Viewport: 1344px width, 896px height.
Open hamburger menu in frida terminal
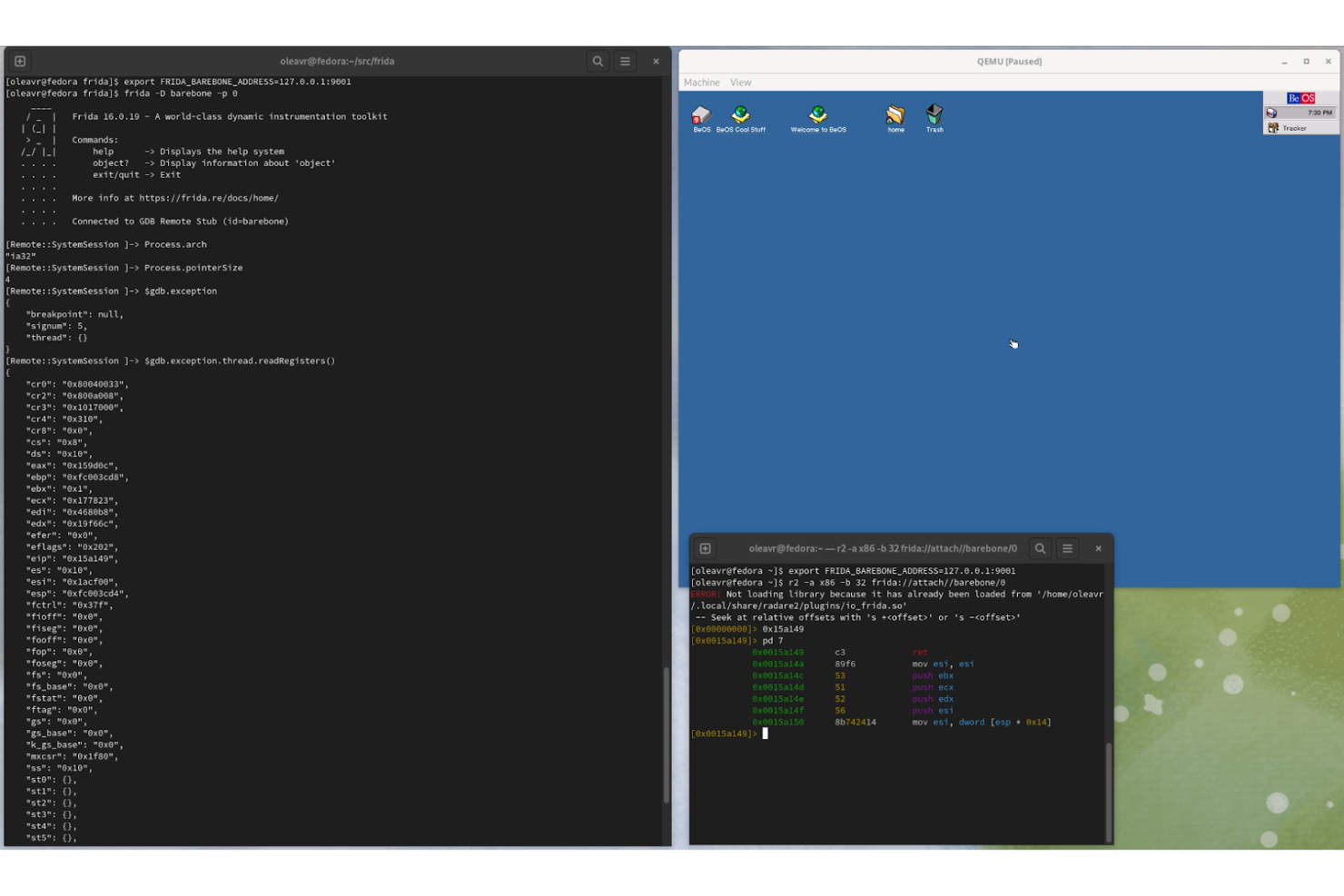pyautogui.click(x=625, y=62)
